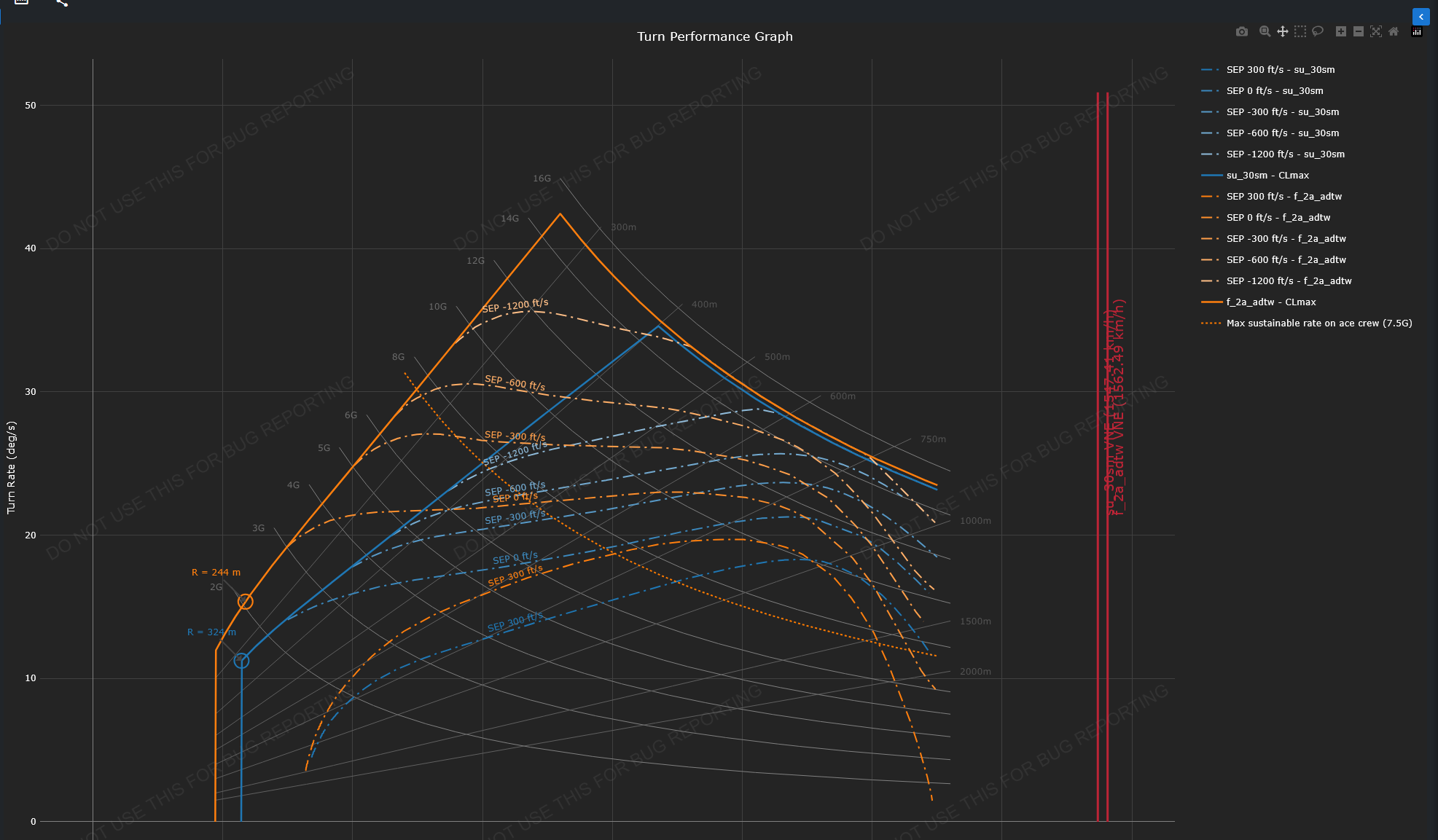Click the Zoom Out minus icon
Viewport: 1438px width, 840px height.
click(x=1359, y=31)
